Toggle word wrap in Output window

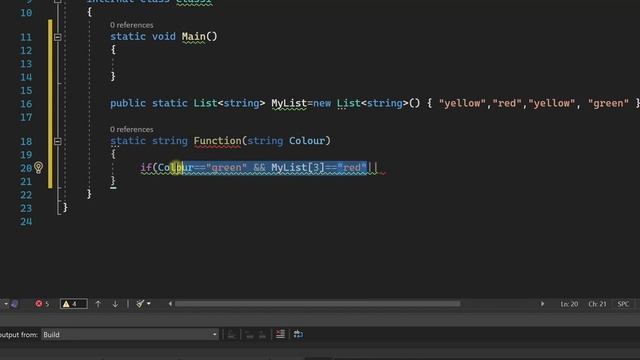(298, 334)
